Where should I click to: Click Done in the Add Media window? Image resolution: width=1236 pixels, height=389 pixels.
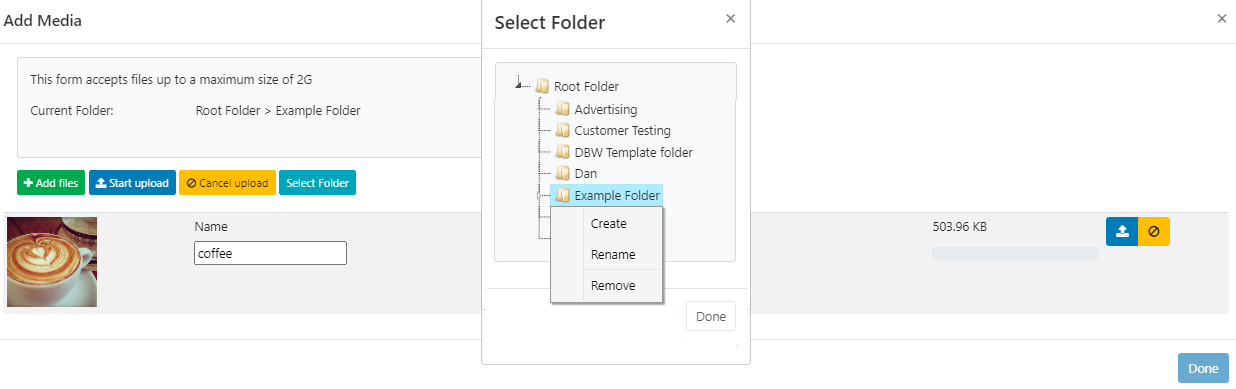[x=1203, y=368]
